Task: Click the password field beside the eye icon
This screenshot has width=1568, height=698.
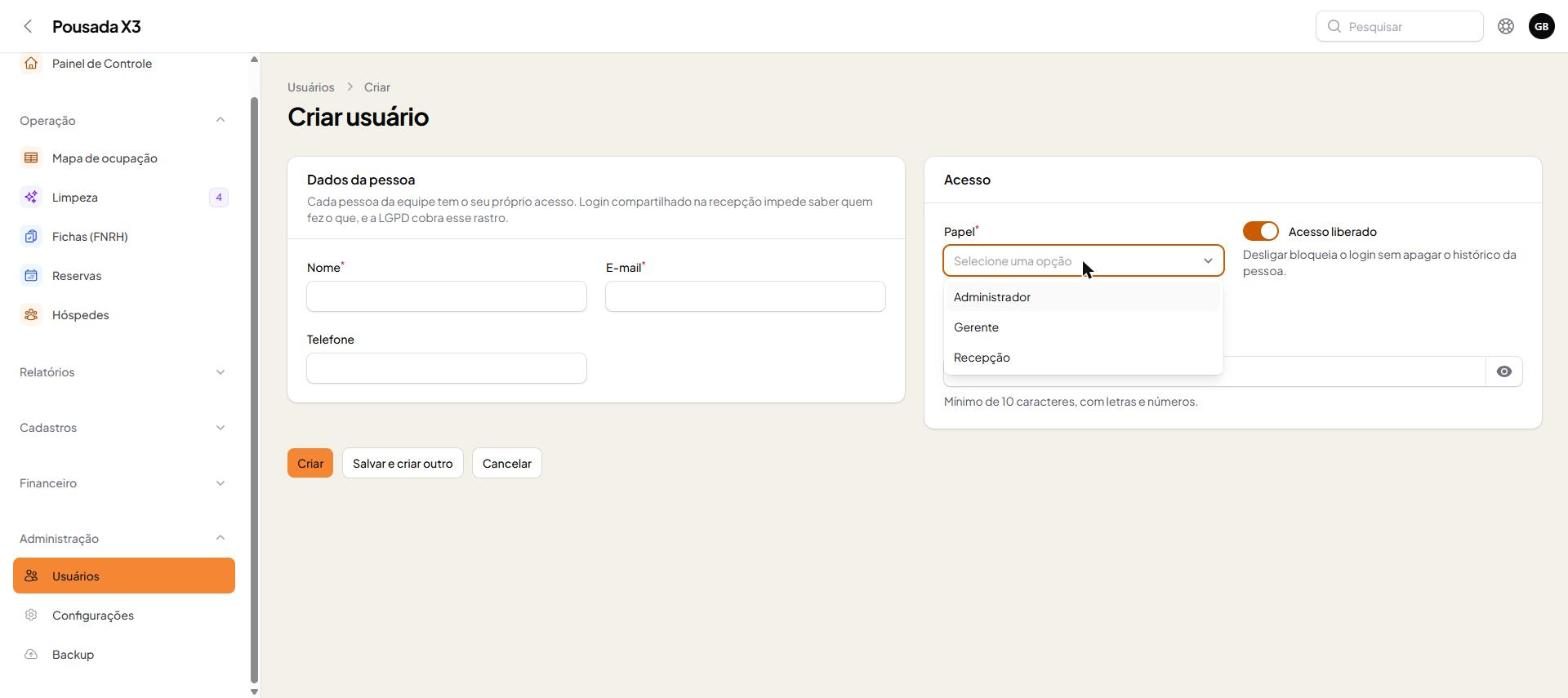Action: point(1215,372)
